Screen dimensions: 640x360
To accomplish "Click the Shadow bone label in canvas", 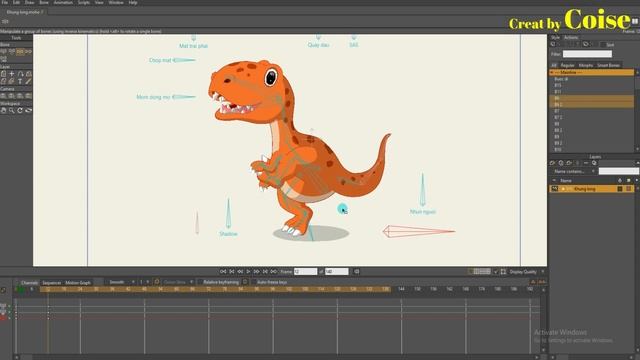I will 228,234.
